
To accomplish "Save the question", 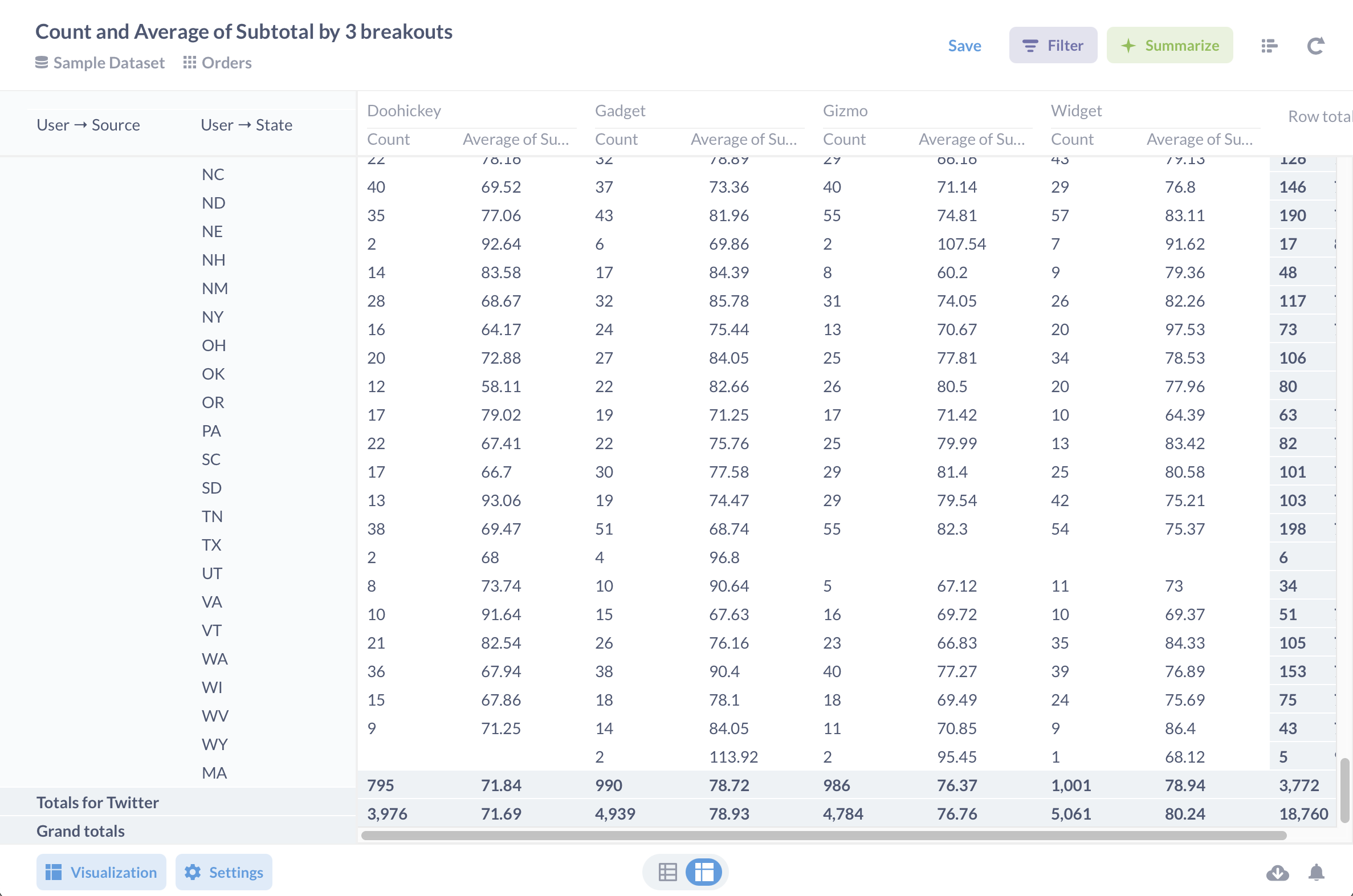I will (x=964, y=45).
